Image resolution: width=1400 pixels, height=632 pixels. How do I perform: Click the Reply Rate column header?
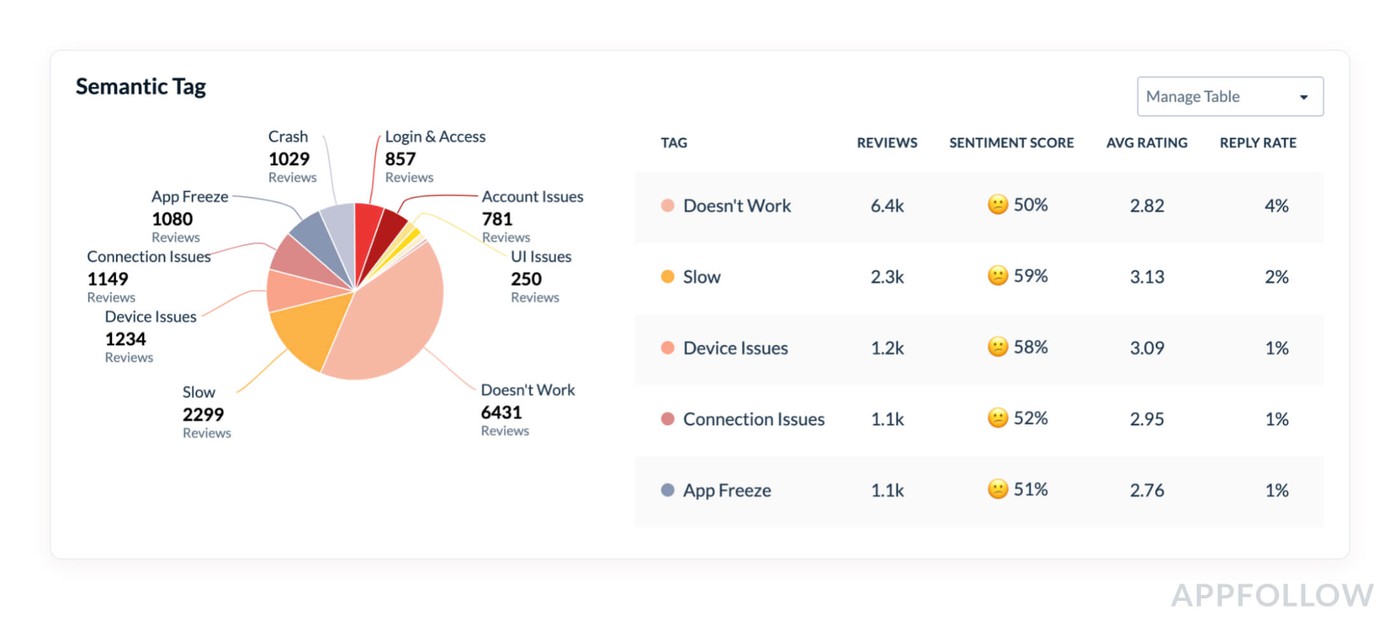(x=1257, y=143)
